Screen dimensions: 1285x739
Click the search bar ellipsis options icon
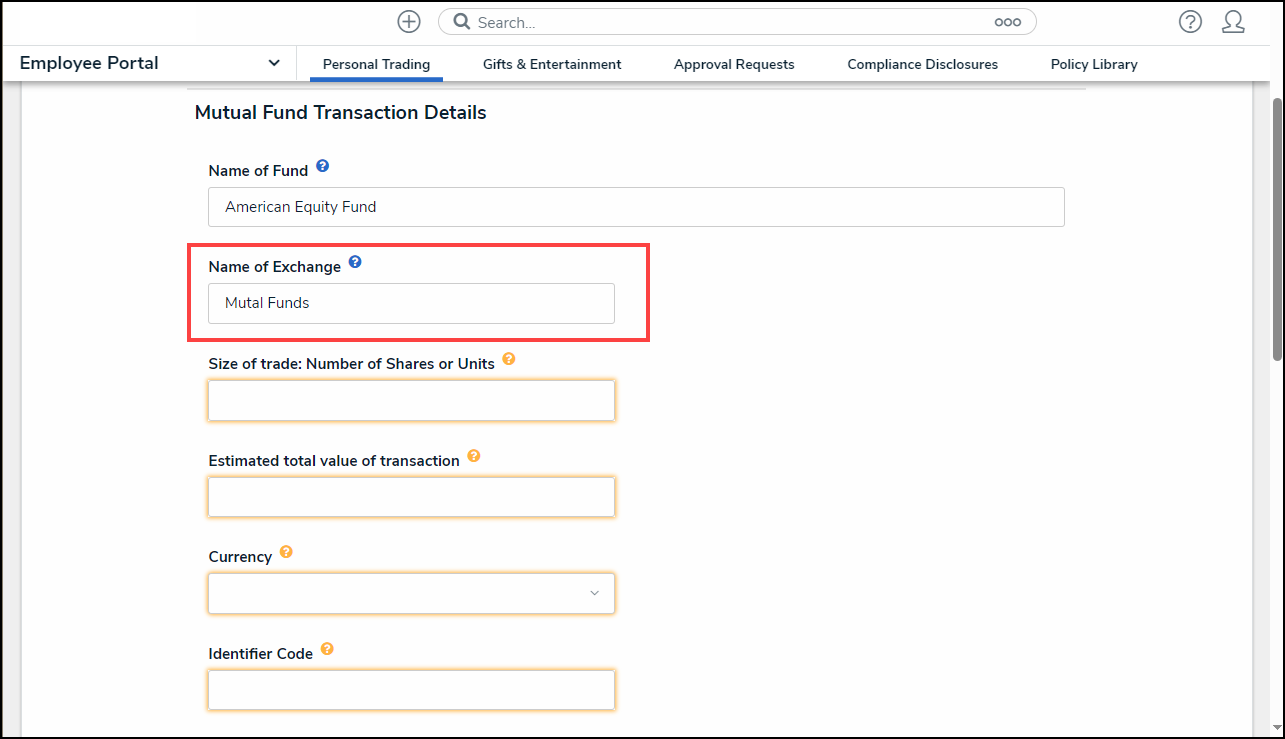[x=1007, y=22]
